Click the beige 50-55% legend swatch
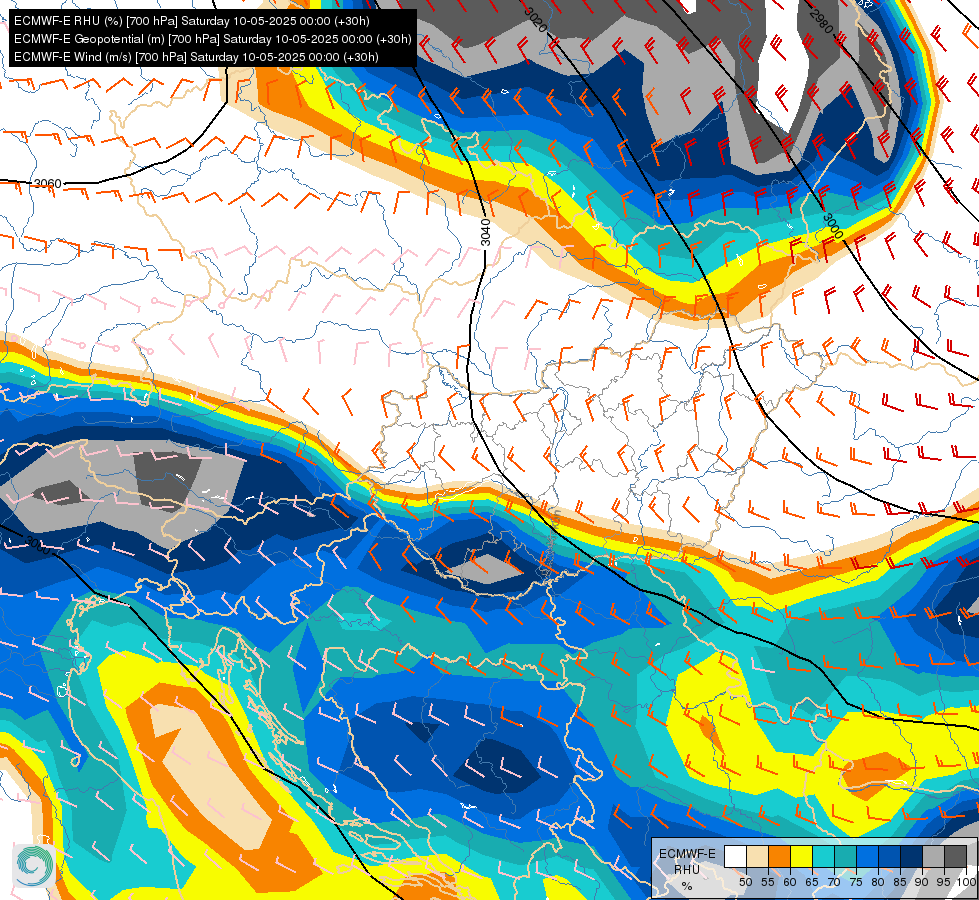The height and width of the screenshot is (900, 979). pos(757,856)
